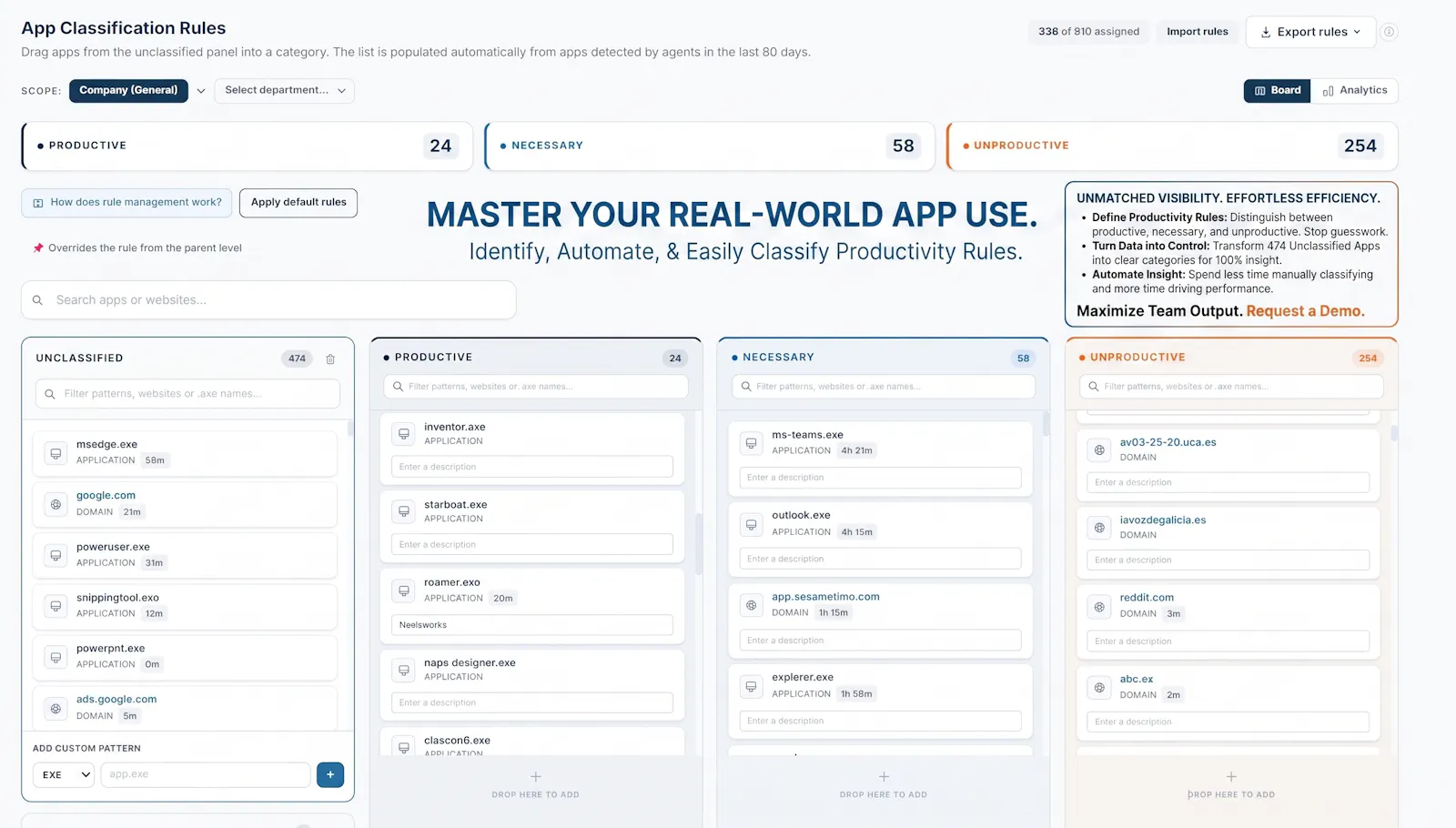Expand the Company (General) scope chevron
The height and width of the screenshot is (828, 1456).
(x=201, y=91)
